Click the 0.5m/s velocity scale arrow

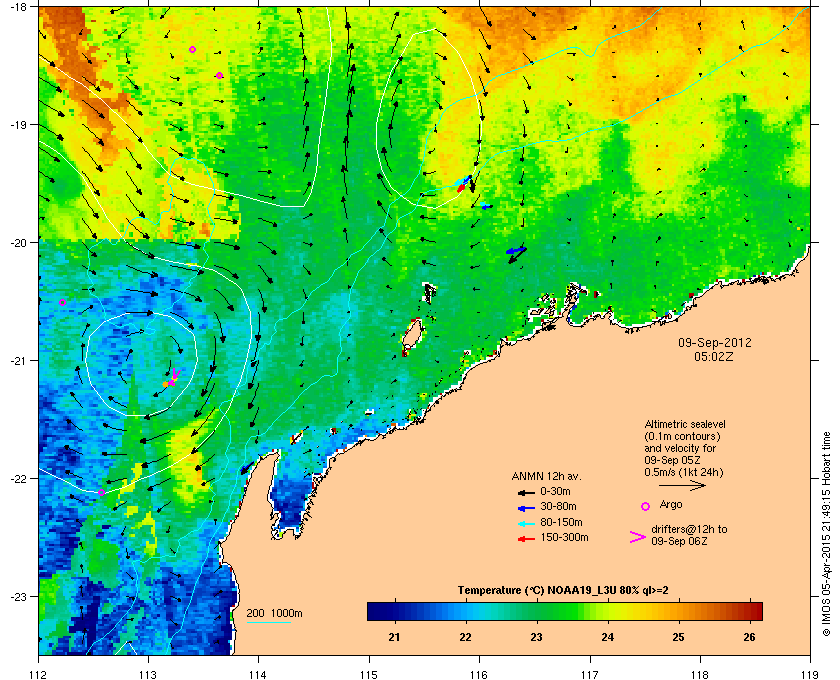pos(682,486)
